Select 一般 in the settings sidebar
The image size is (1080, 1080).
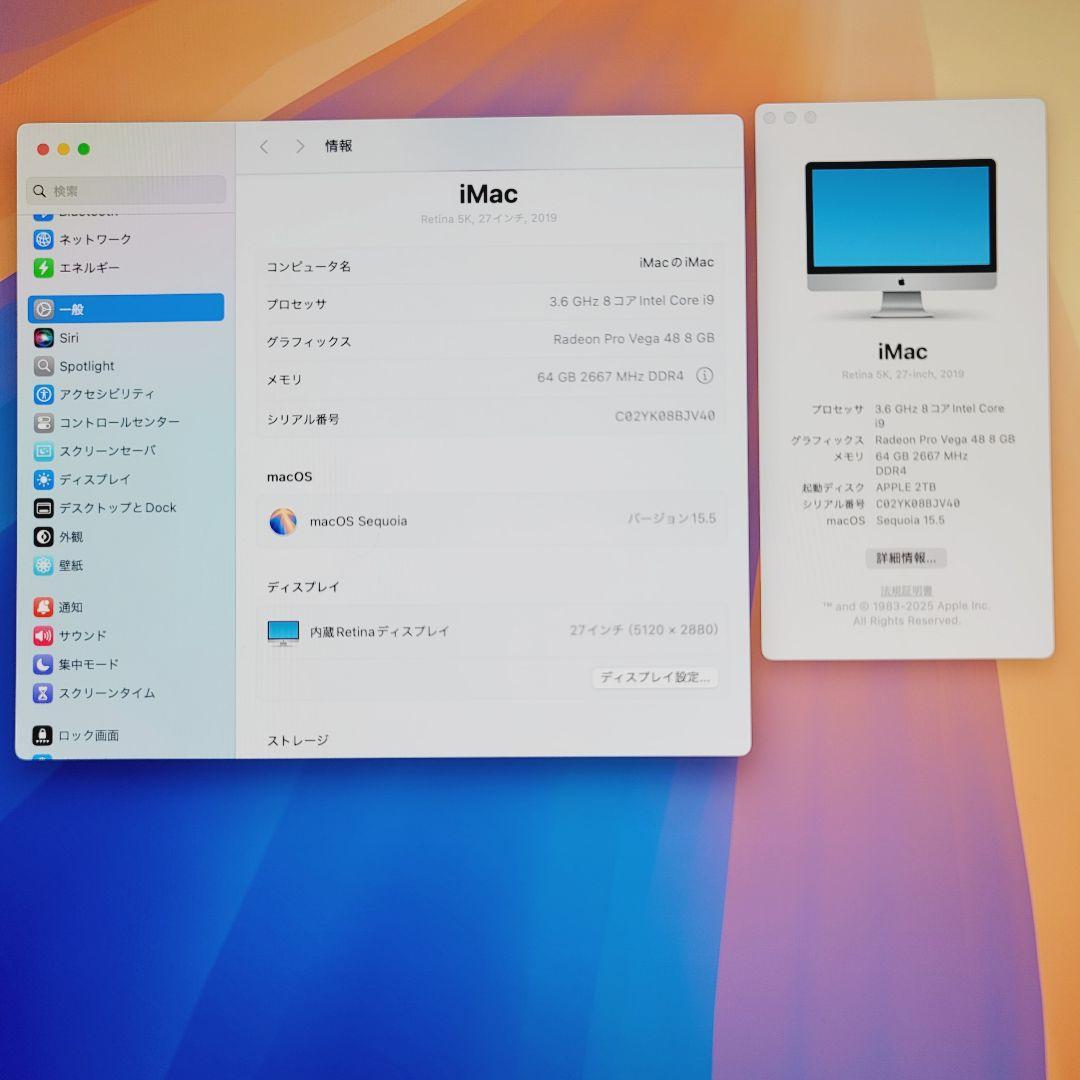pyautogui.click(x=73, y=308)
